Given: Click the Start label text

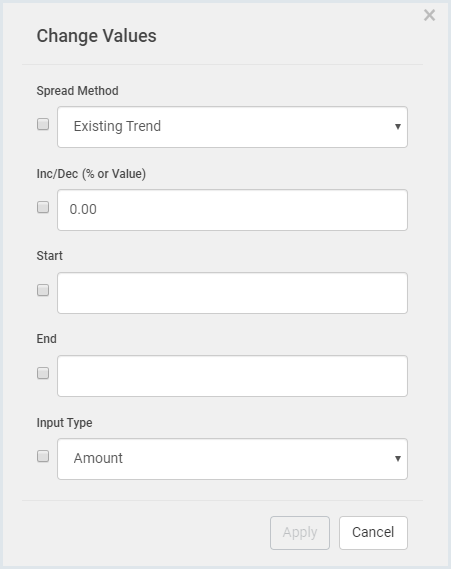Looking at the screenshot, I should coord(49,256).
